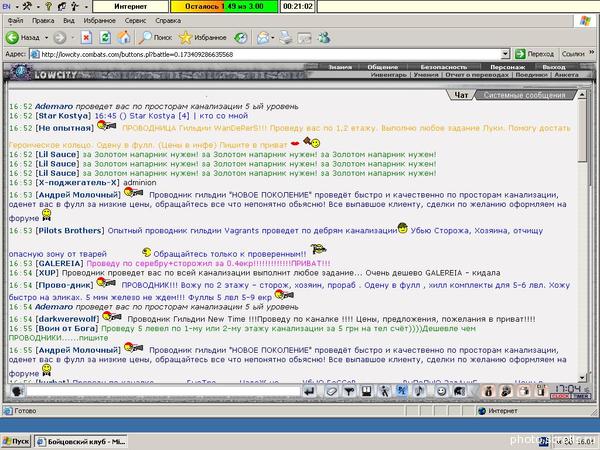Switch to Системные сообщения tab
600x450 pixels.
(x=524, y=95)
